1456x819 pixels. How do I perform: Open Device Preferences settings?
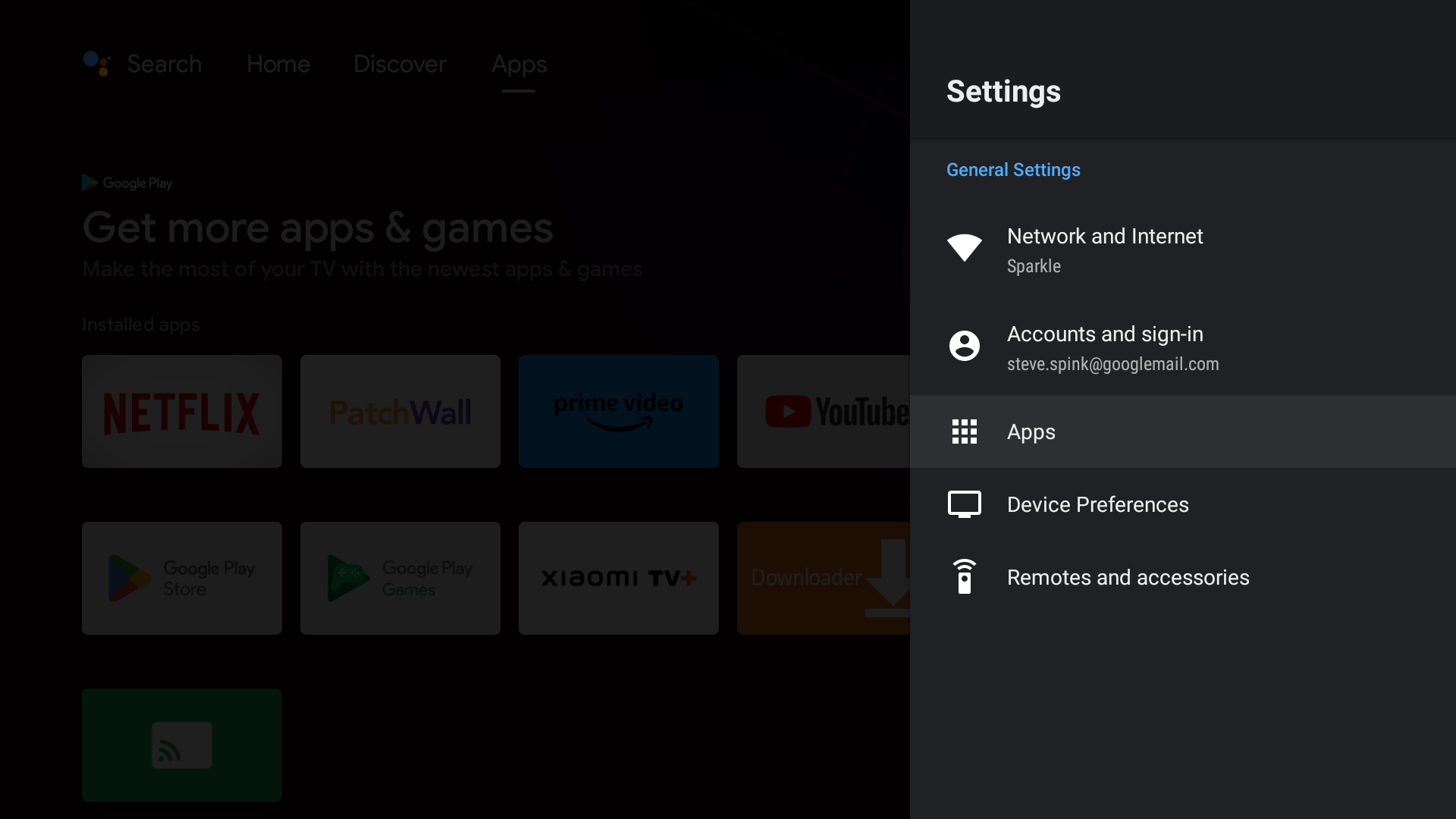click(x=1098, y=504)
